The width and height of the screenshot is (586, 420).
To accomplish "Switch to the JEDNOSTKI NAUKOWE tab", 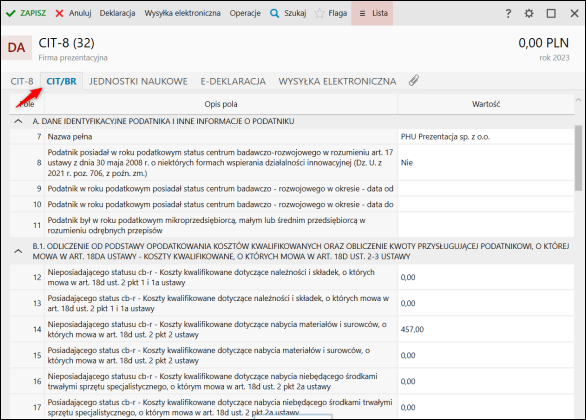I will pos(138,81).
